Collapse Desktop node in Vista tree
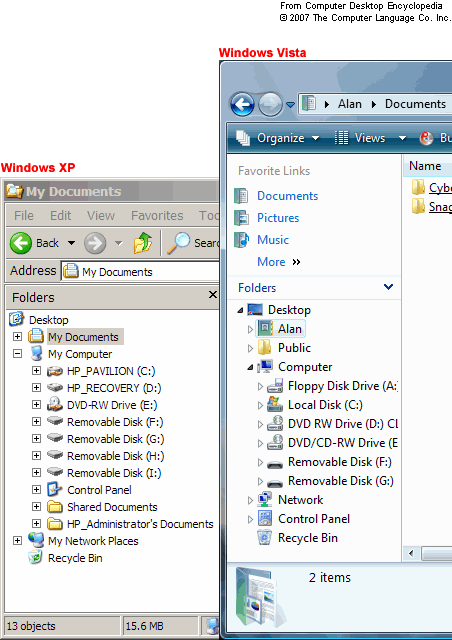 point(240,311)
